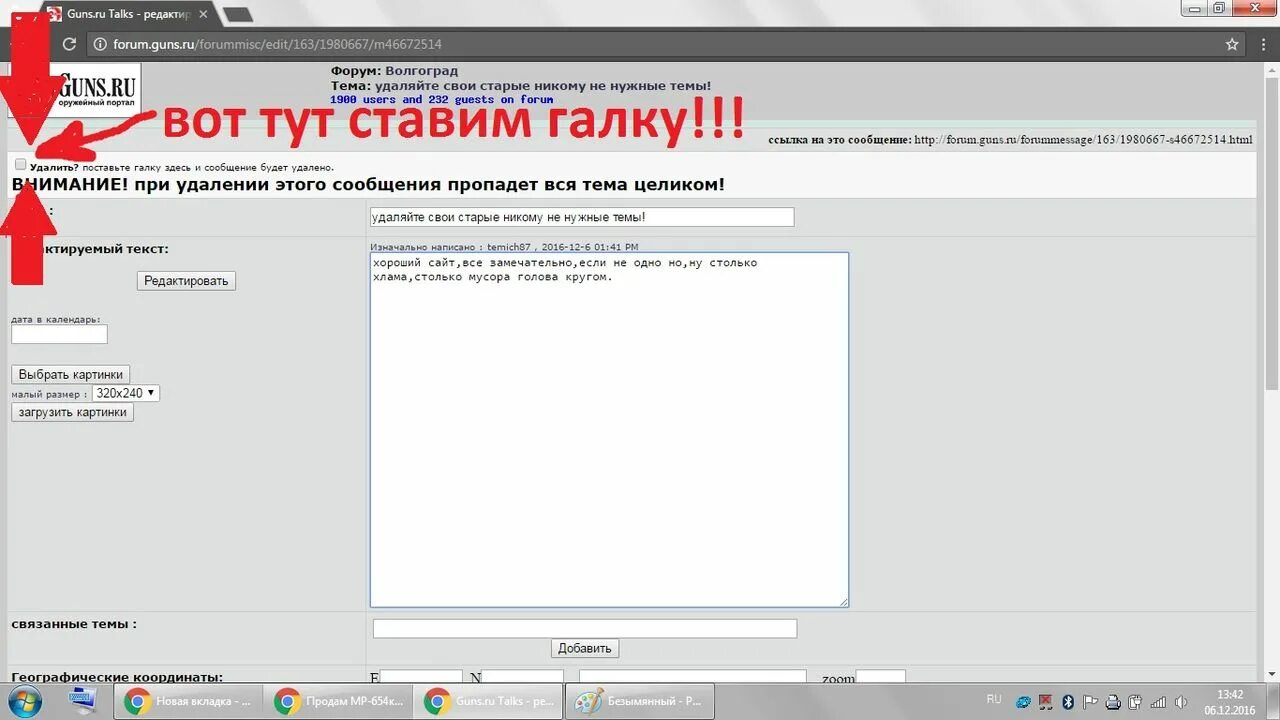The height and width of the screenshot is (720, 1280).
Task: Click the Bluetooth tray icon
Action: coord(1068,702)
